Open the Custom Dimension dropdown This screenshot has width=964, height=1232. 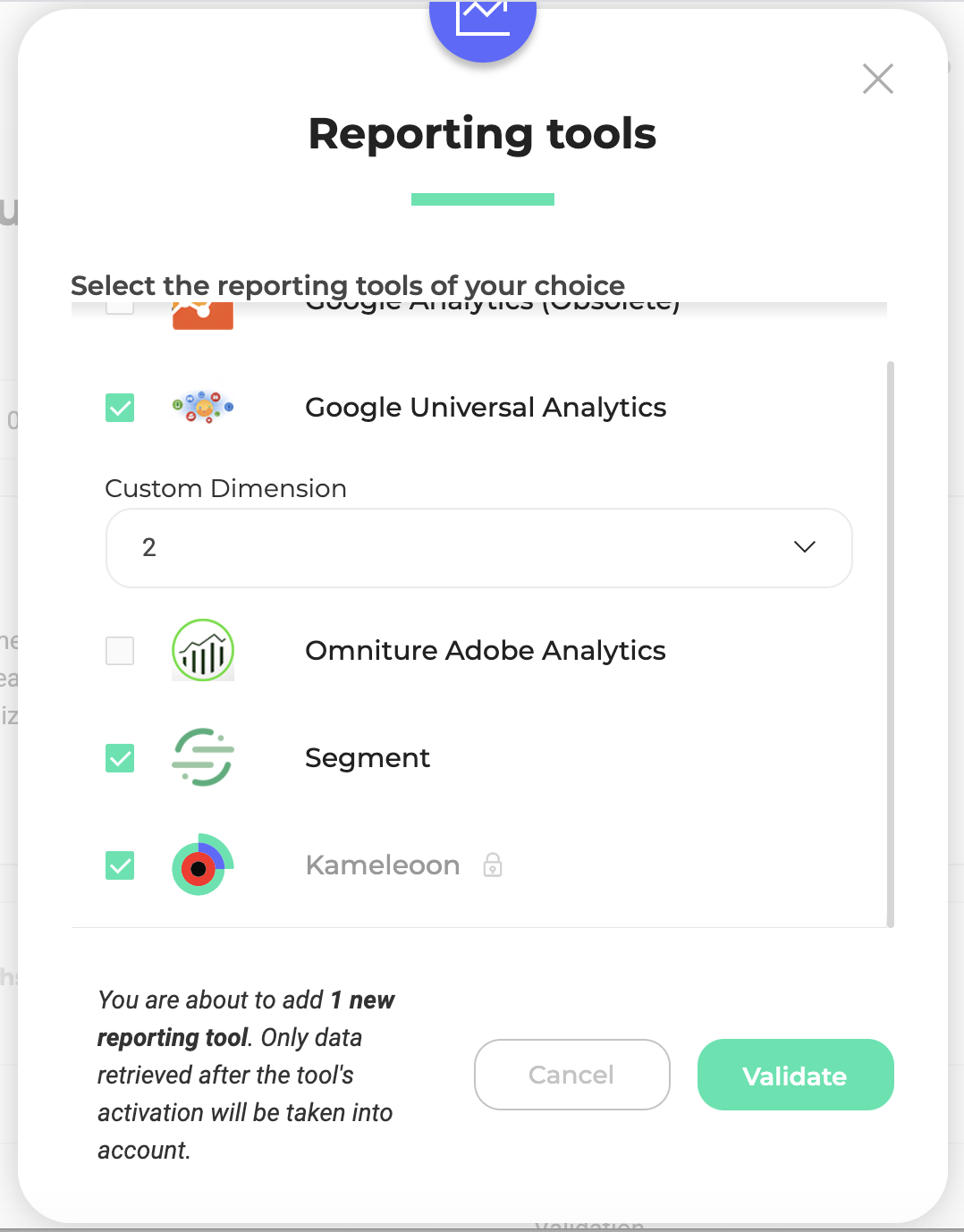479,548
